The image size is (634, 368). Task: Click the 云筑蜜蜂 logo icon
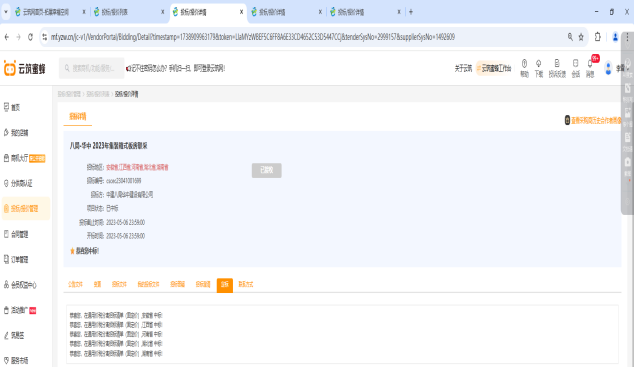10,68
